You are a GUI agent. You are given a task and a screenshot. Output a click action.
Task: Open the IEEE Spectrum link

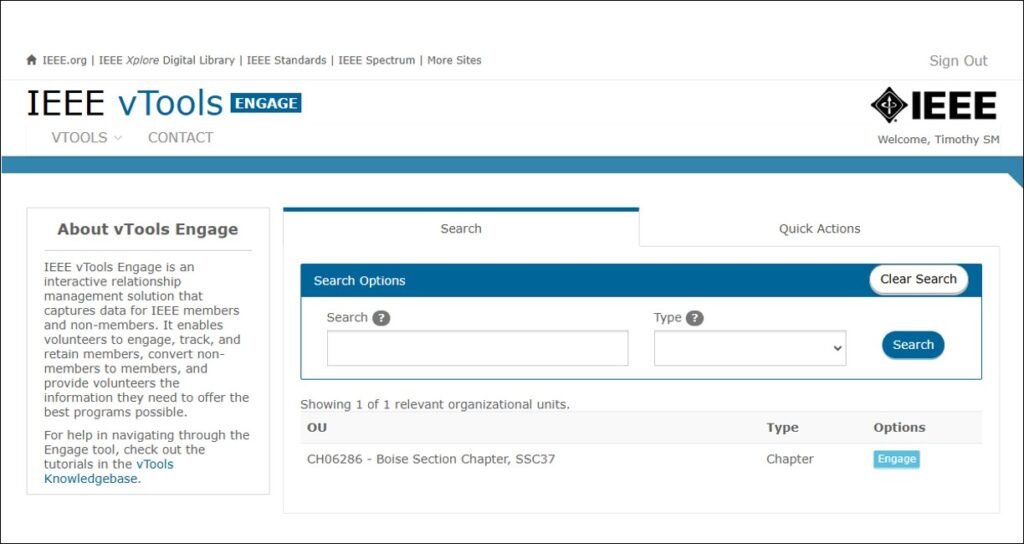click(x=376, y=60)
